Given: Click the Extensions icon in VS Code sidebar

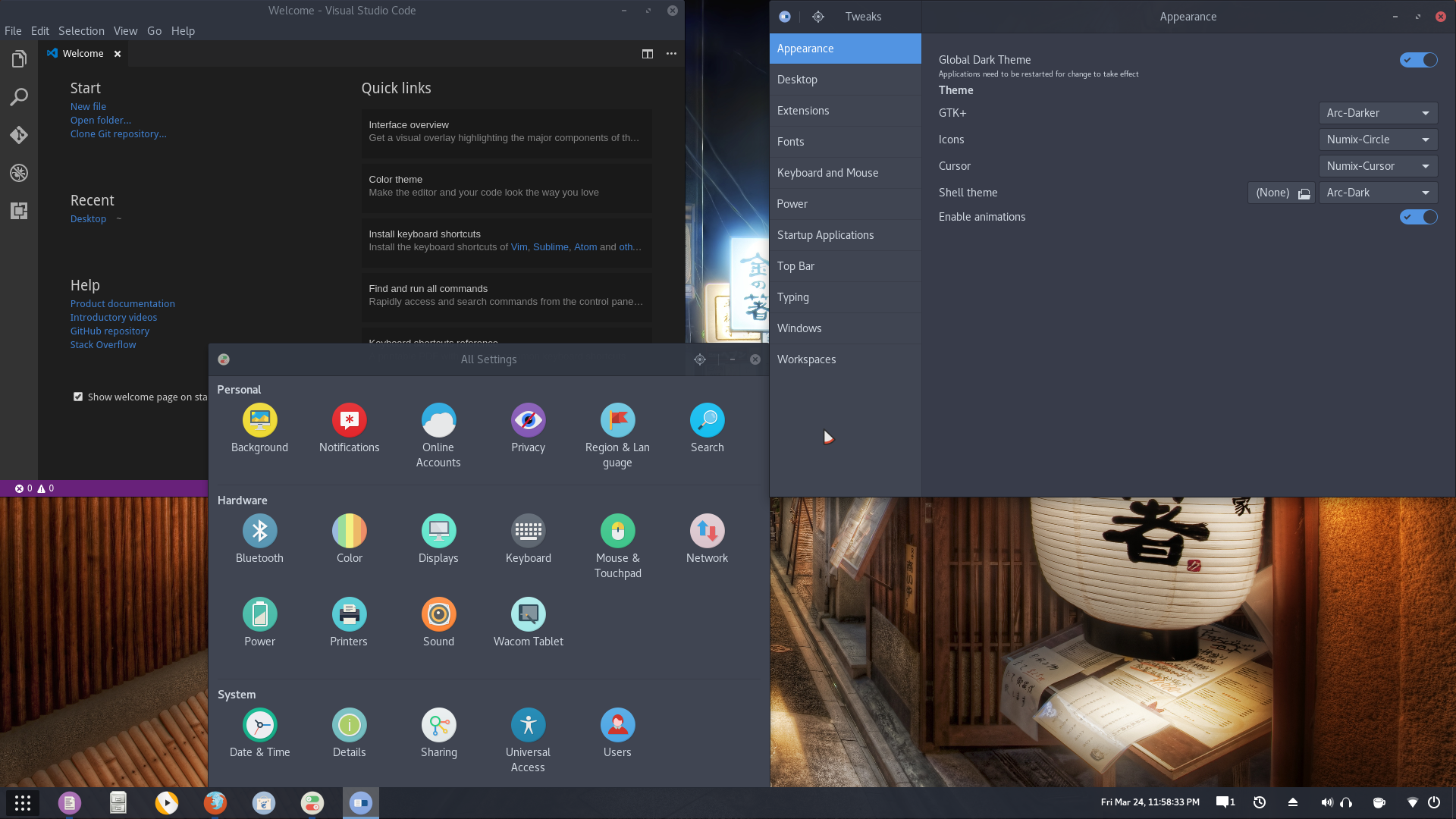Looking at the screenshot, I should click(x=18, y=211).
